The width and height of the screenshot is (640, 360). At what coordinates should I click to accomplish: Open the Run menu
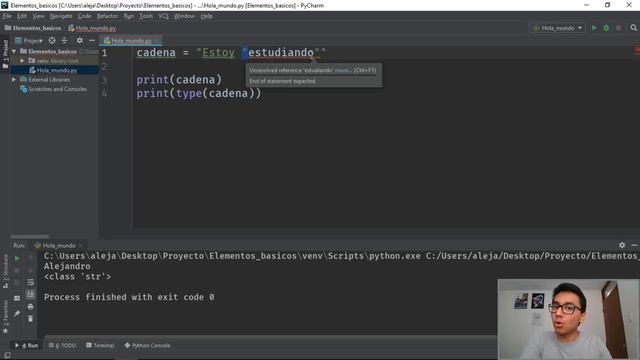pyautogui.click(x=129, y=16)
